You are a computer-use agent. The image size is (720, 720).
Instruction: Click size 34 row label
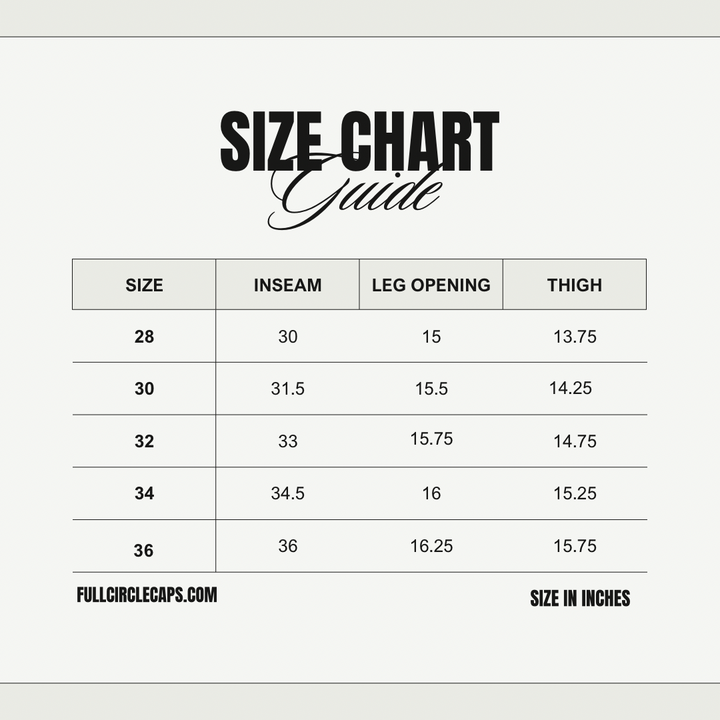coord(144,493)
